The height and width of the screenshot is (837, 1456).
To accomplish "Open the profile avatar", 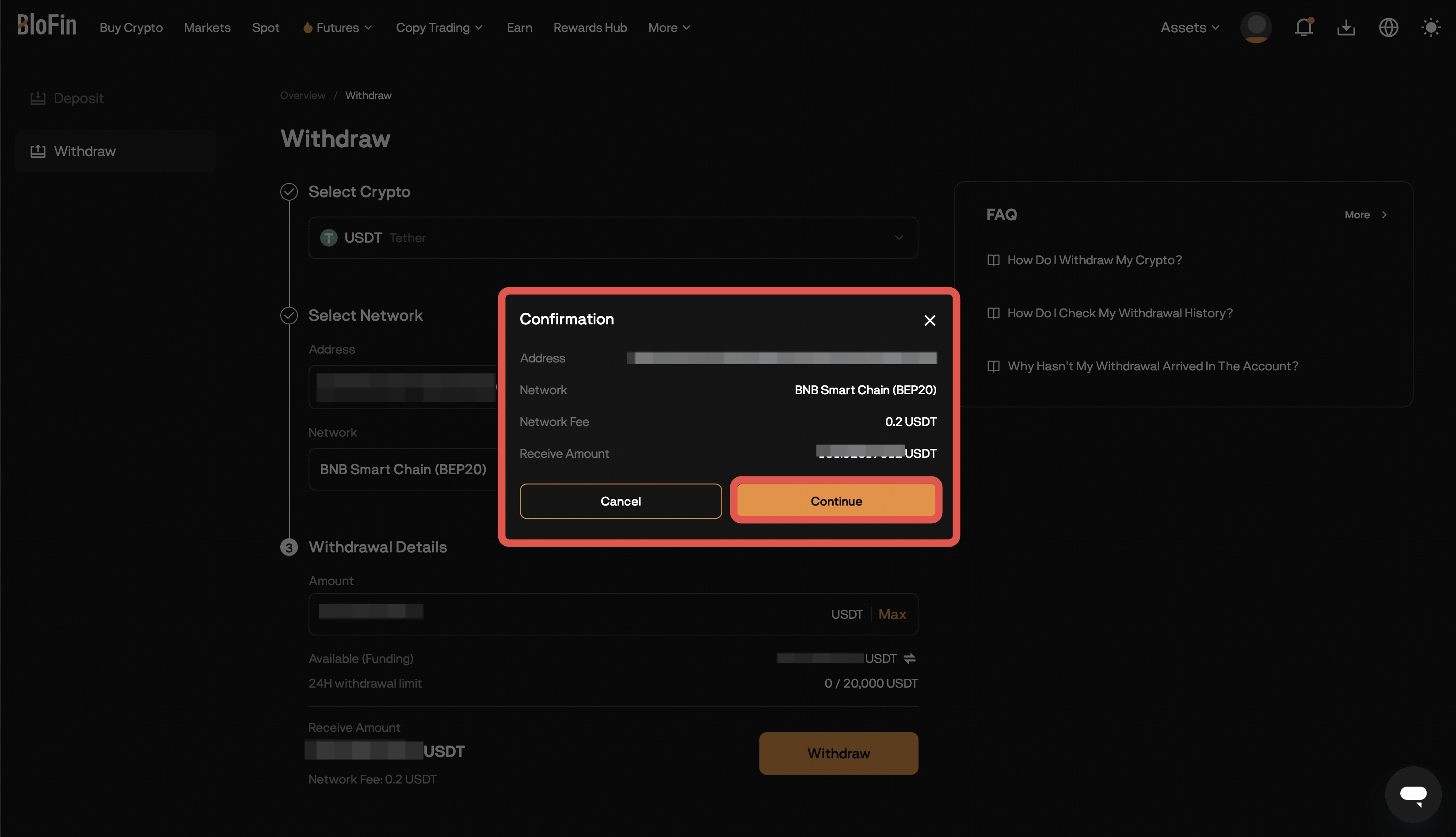I will pos(1256,27).
